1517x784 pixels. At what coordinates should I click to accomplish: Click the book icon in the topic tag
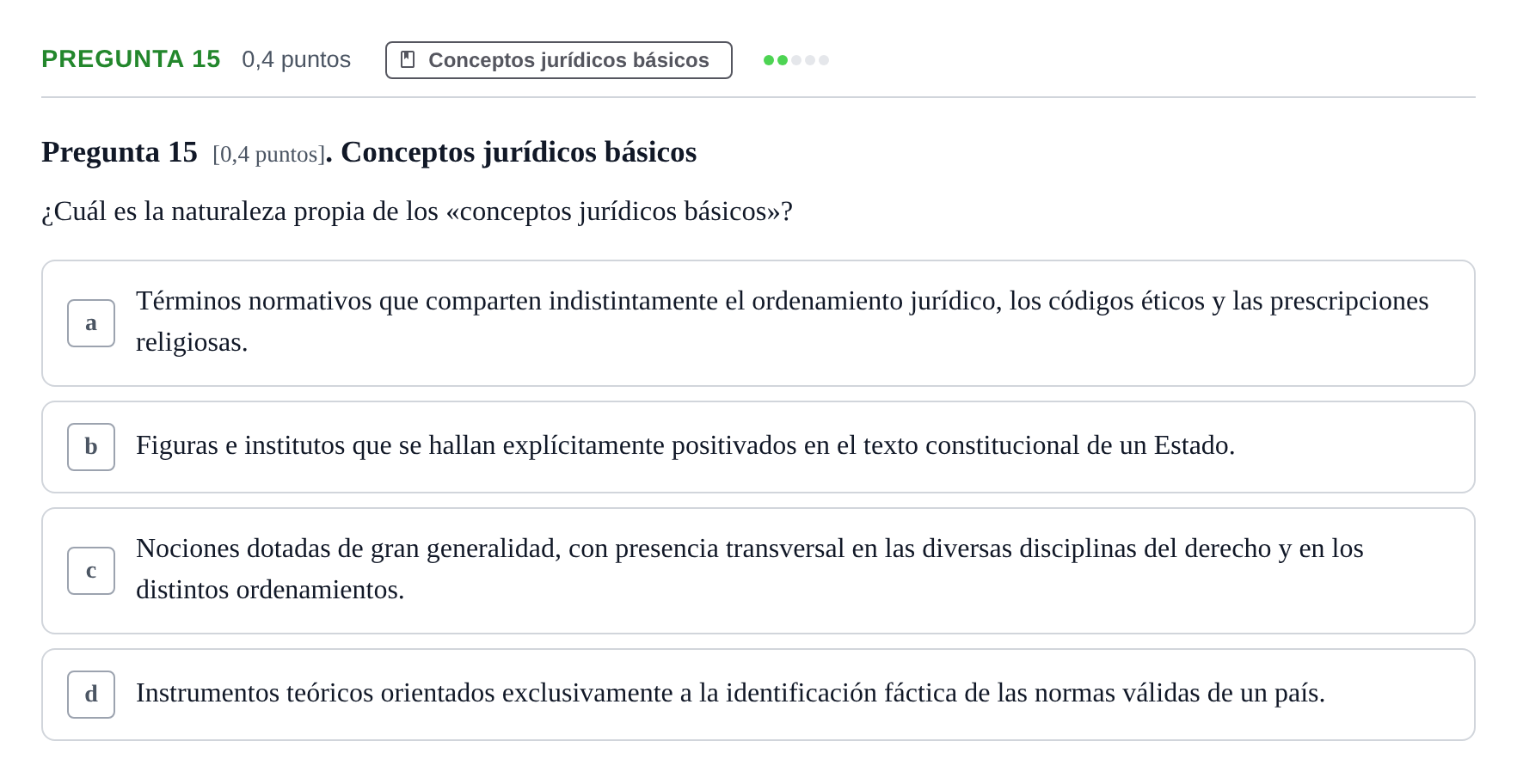click(408, 60)
